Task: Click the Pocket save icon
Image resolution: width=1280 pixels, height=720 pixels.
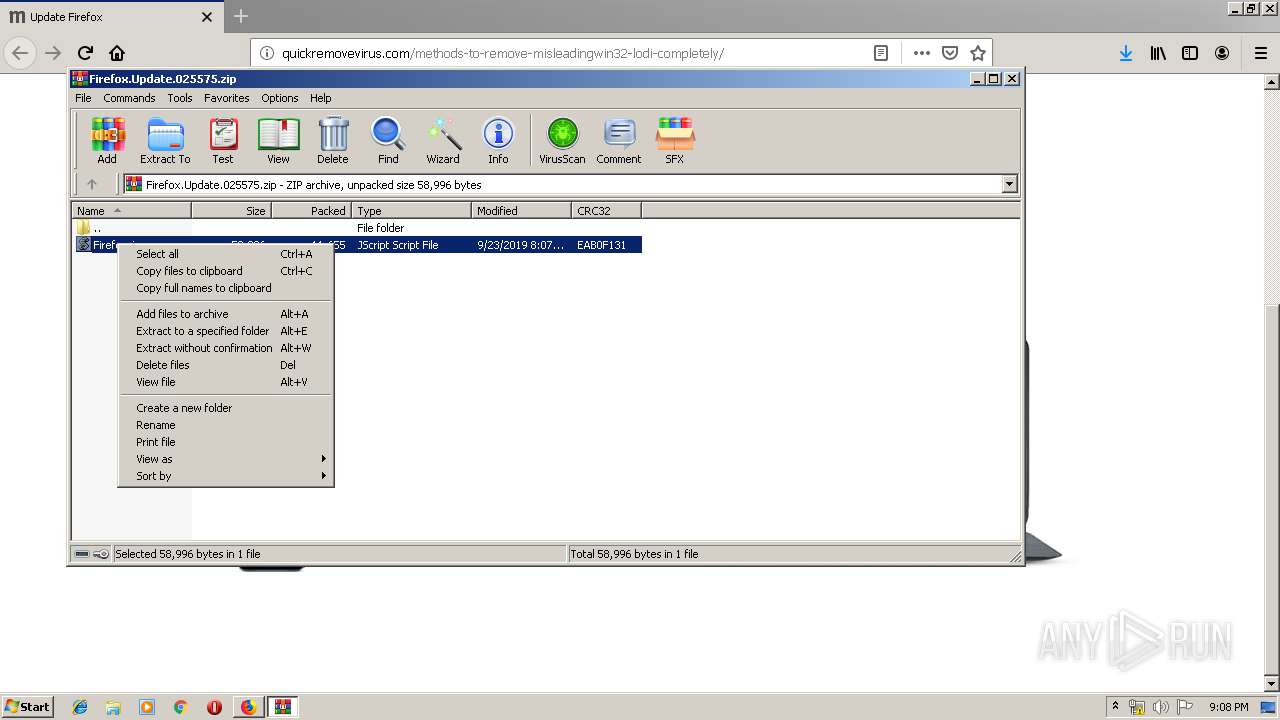Action: click(950, 53)
